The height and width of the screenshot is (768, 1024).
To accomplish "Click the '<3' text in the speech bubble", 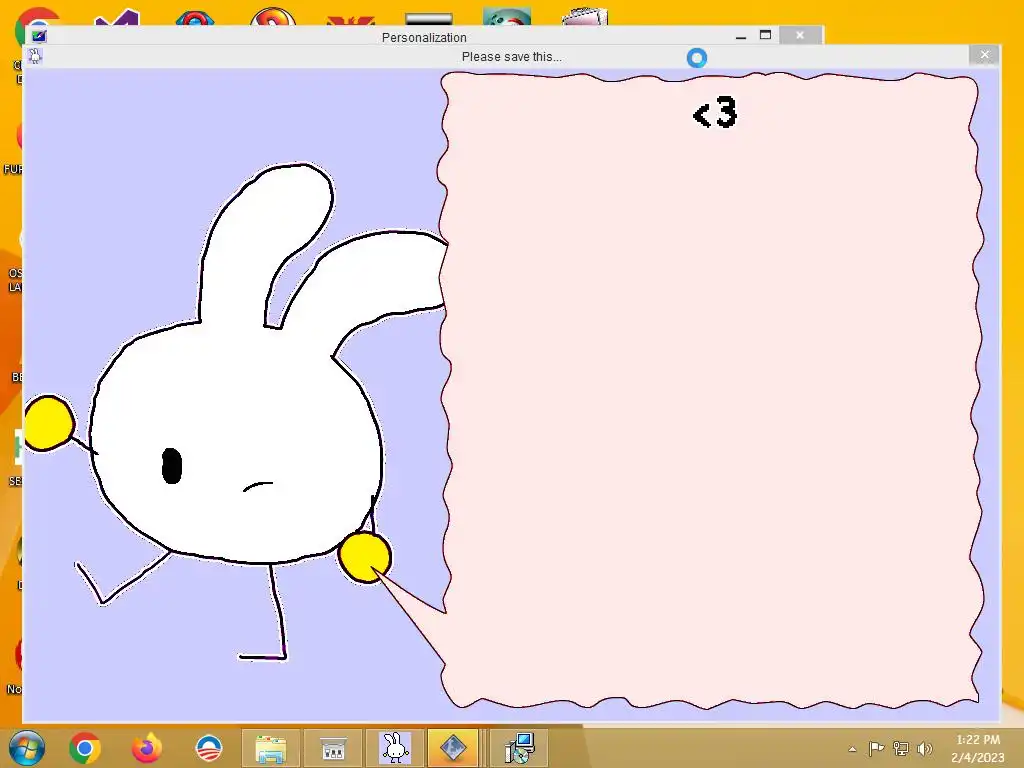I will [715, 112].
